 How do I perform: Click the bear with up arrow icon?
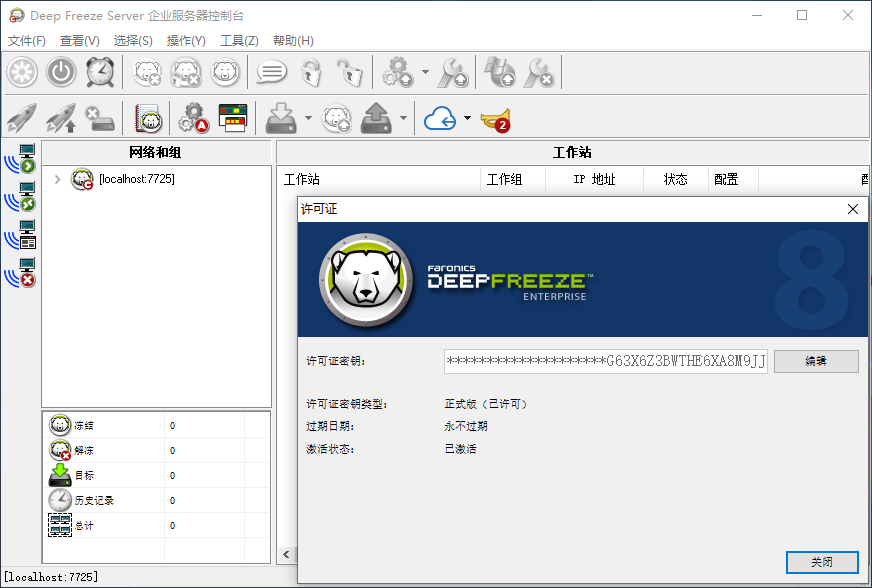(337, 118)
